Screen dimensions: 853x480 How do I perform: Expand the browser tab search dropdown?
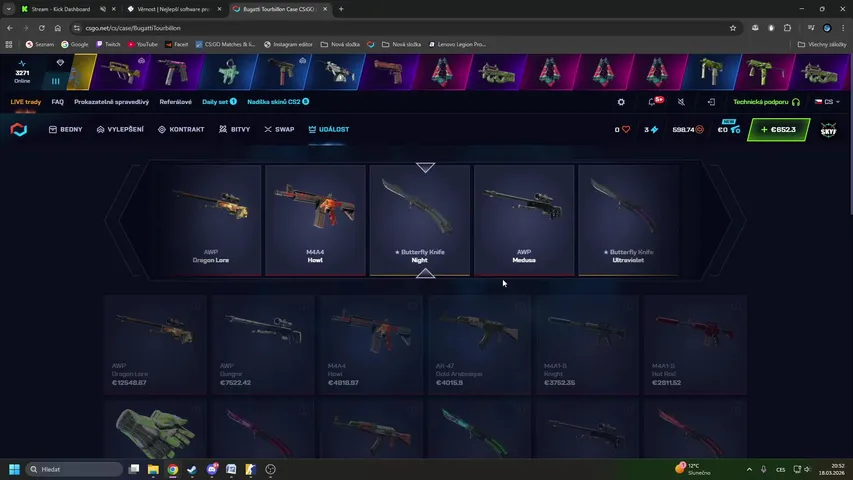(x=9, y=9)
